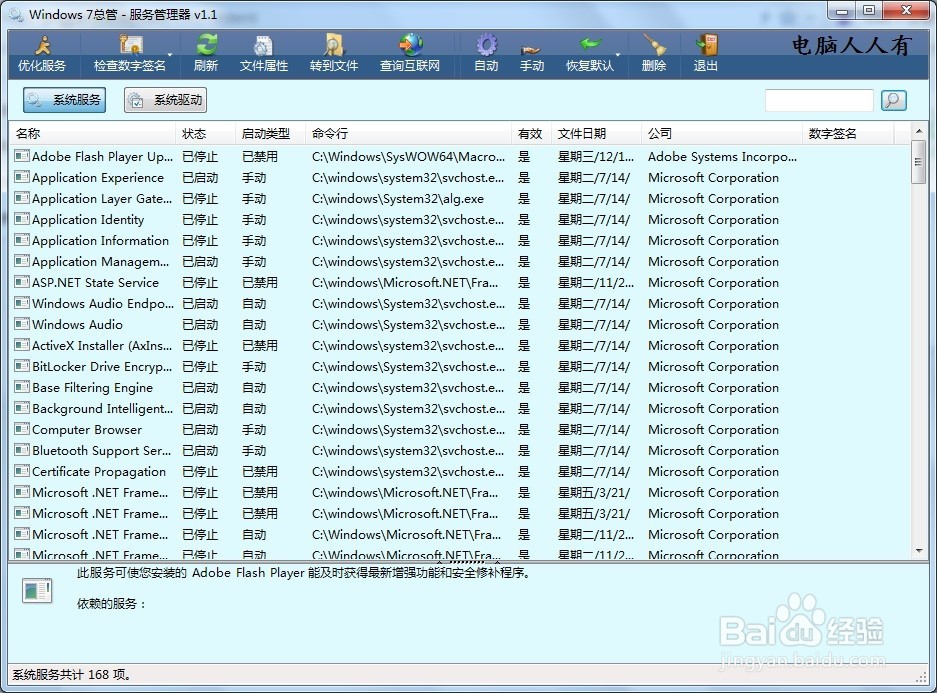The width and height of the screenshot is (937, 693).
Task: Maximize the 服务管理器 window
Action: (x=869, y=10)
